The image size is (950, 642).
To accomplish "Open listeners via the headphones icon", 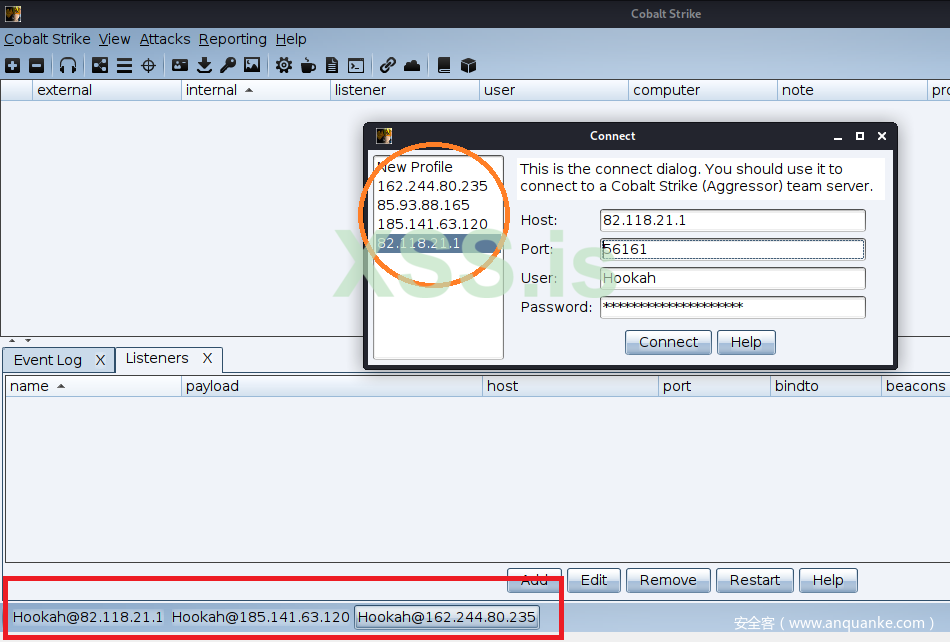I will click(68, 66).
